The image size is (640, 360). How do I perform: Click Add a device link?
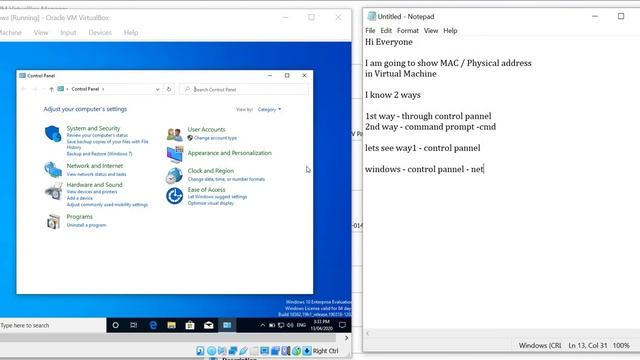[x=80, y=198]
